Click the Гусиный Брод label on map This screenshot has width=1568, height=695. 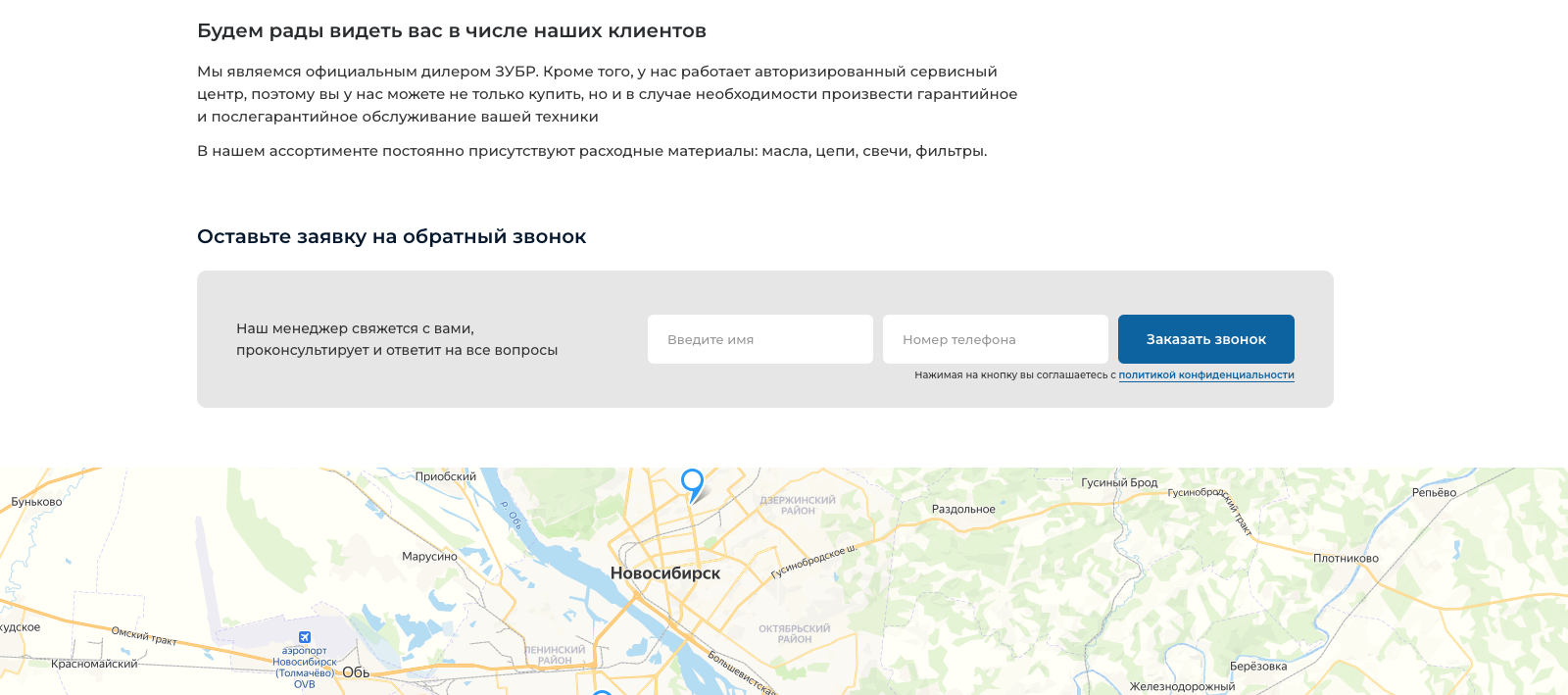coord(1119,482)
